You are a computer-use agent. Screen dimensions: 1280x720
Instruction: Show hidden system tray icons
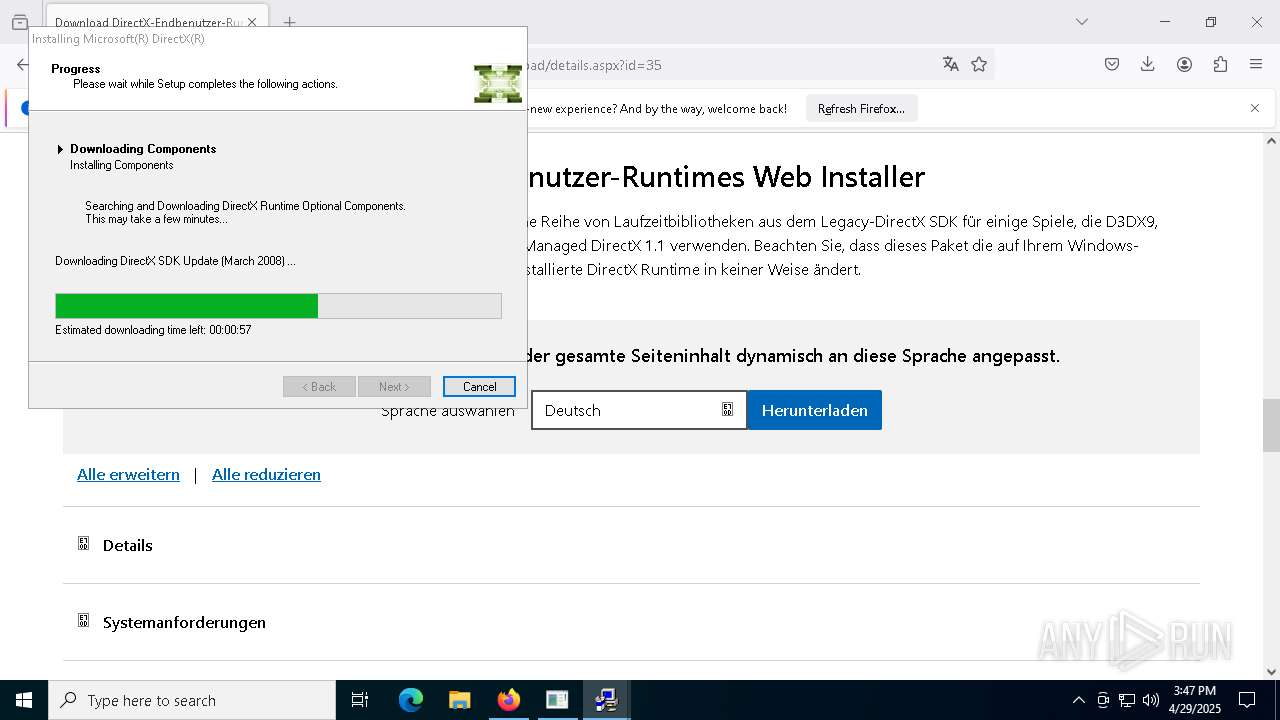[x=1078, y=700]
